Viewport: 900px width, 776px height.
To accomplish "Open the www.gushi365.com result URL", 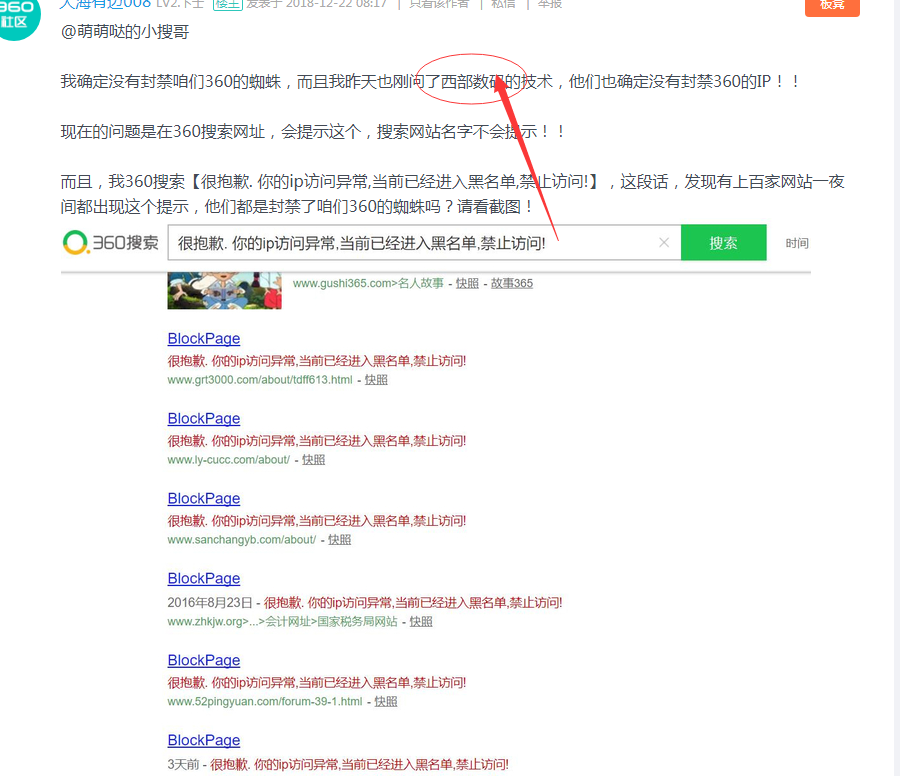I will (x=342, y=284).
